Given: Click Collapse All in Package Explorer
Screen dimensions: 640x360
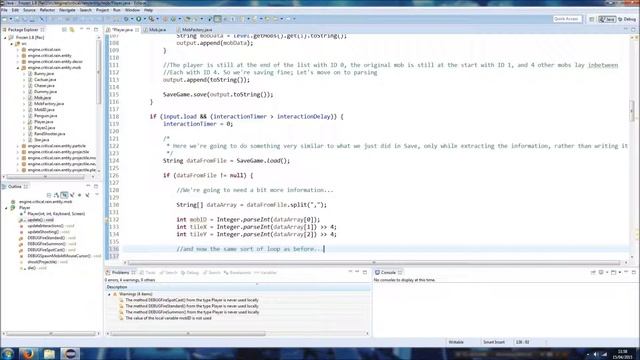Looking at the screenshot, I should (x=64, y=30).
